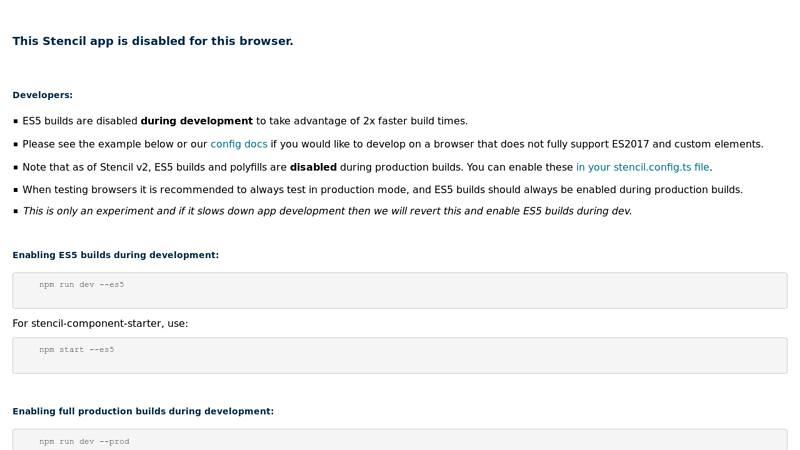800x450 pixels.
Task: Click the 'npm start --es5' code block
Action: (399, 355)
